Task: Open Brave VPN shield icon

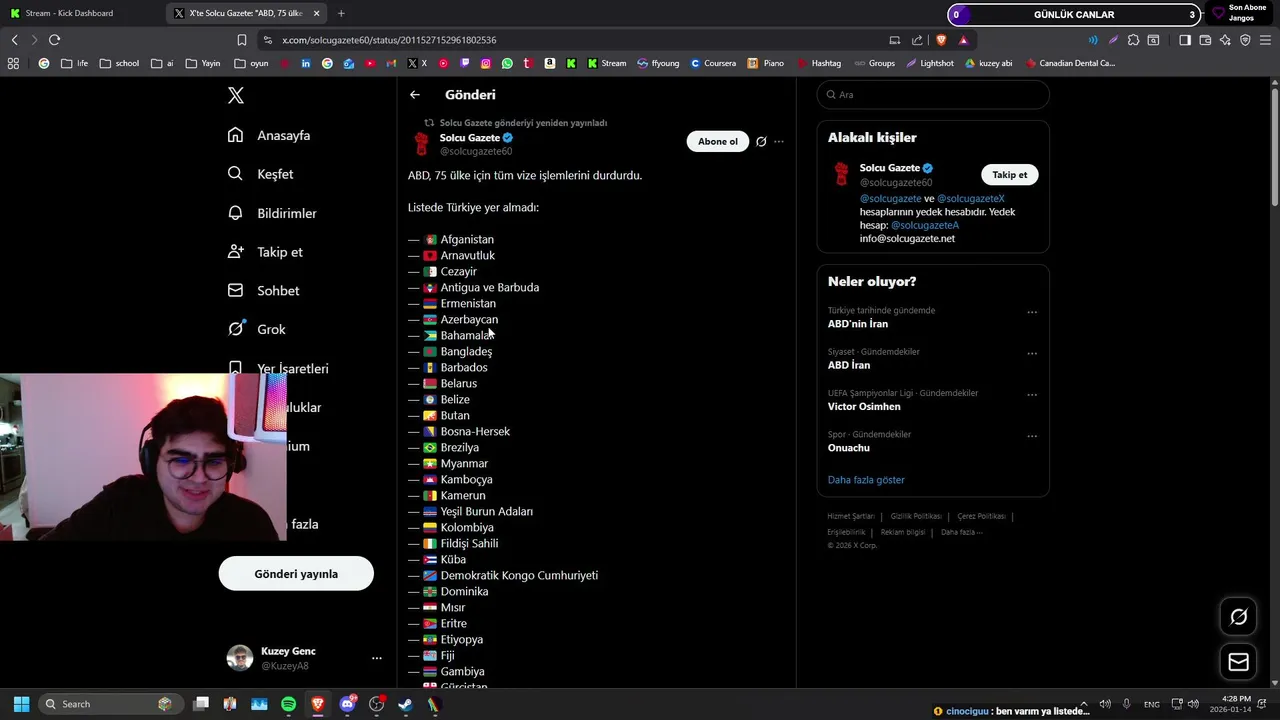Action: point(1245,40)
